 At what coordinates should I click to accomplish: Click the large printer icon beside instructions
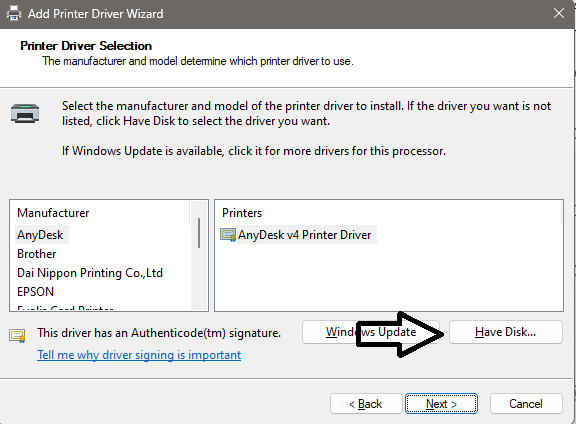tap(25, 113)
